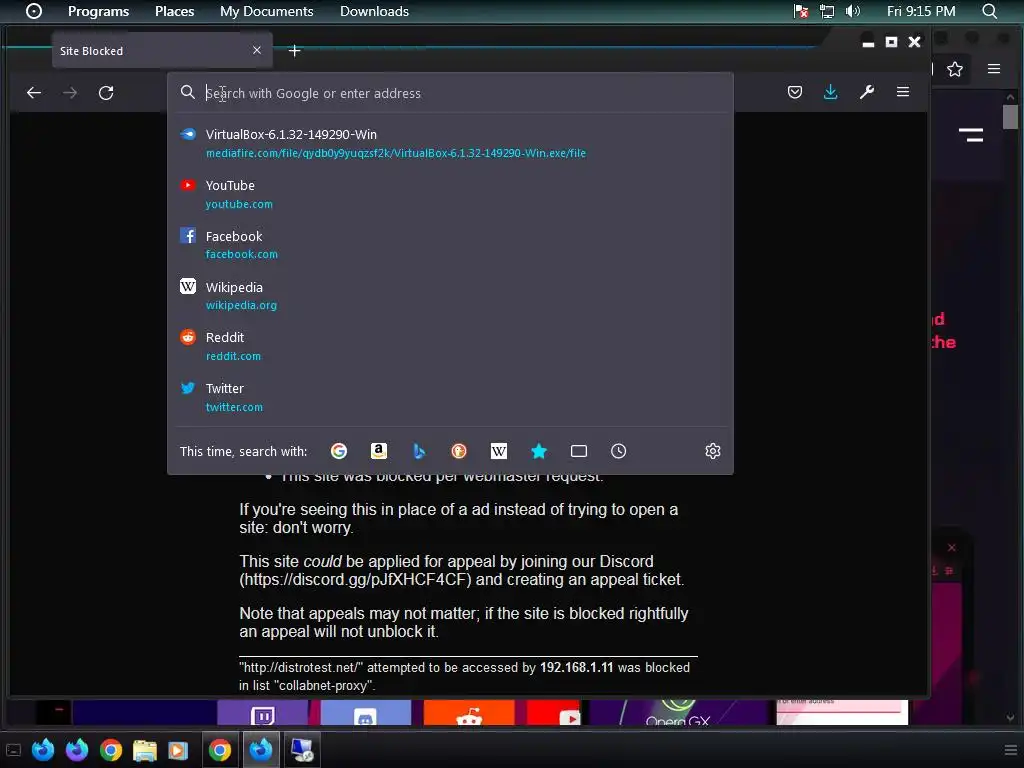
Task: Open the top panel search magnifier
Action: point(989,11)
